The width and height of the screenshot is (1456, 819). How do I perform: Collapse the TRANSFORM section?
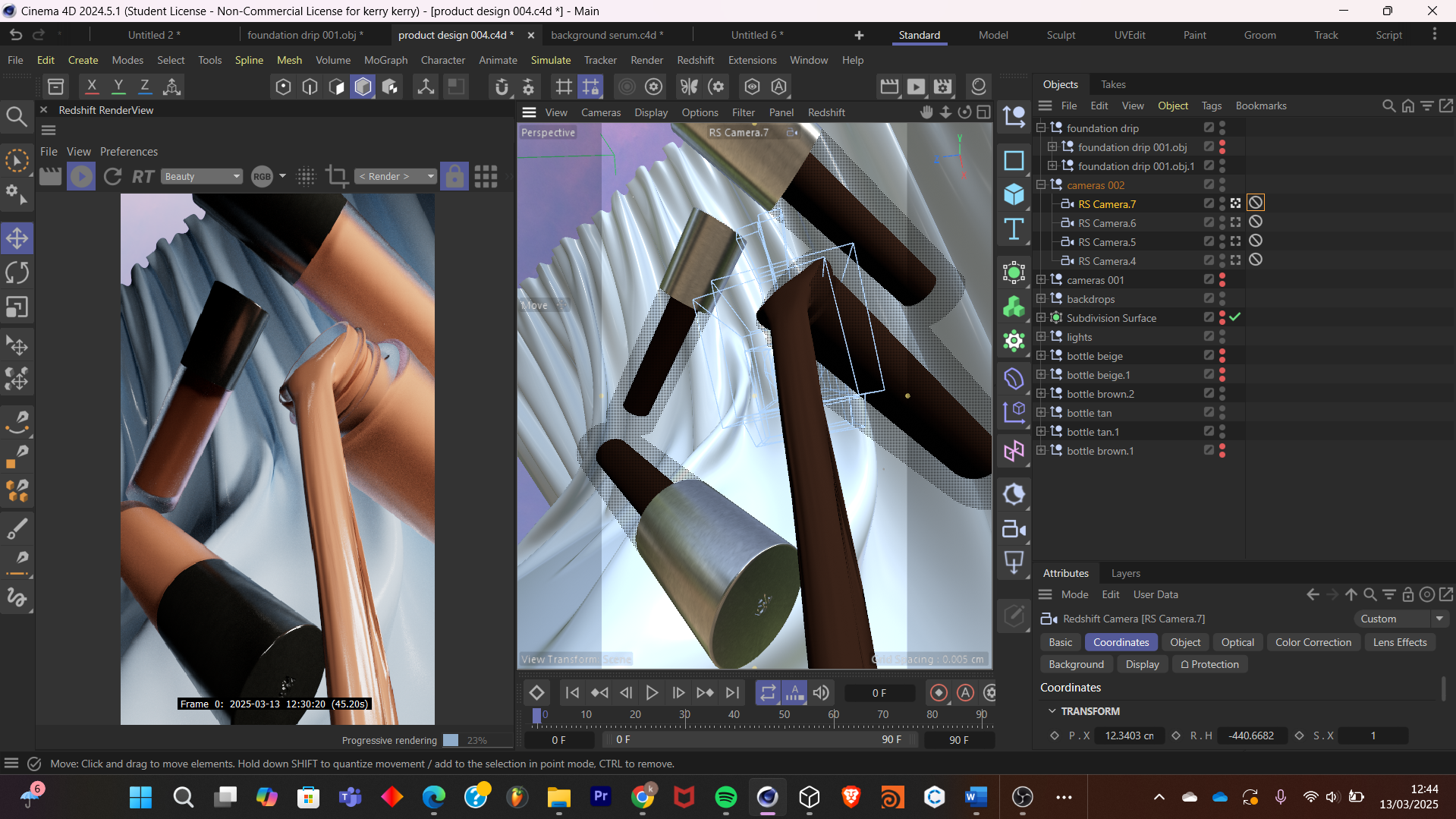pos(1052,711)
